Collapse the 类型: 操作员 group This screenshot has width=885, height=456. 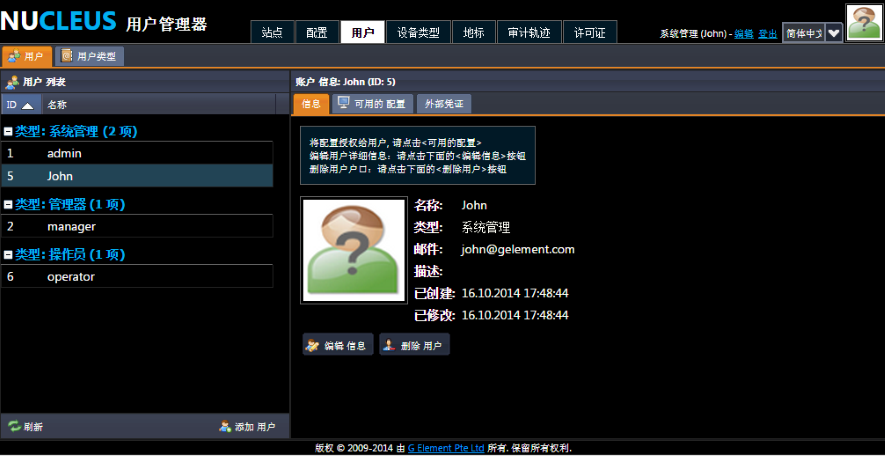(8, 255)
